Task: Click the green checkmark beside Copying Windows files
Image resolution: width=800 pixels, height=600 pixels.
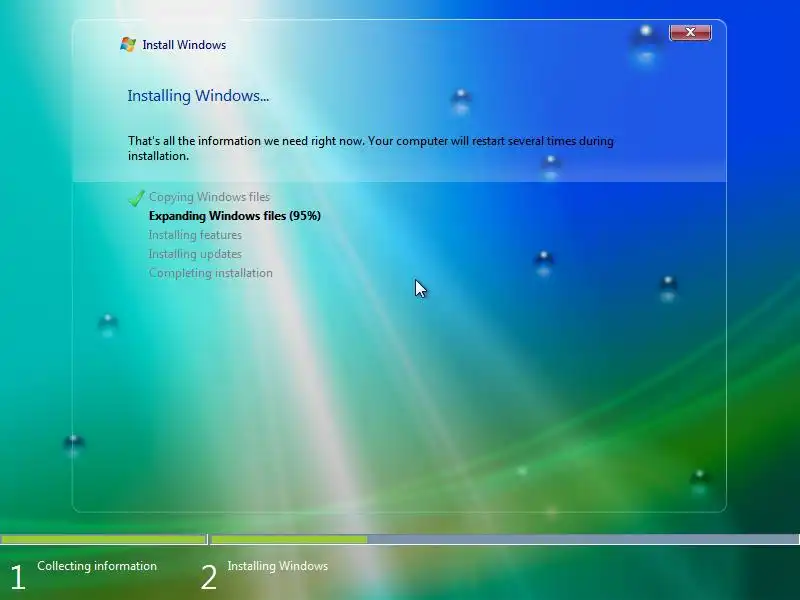Action: [x=136, y=197]
